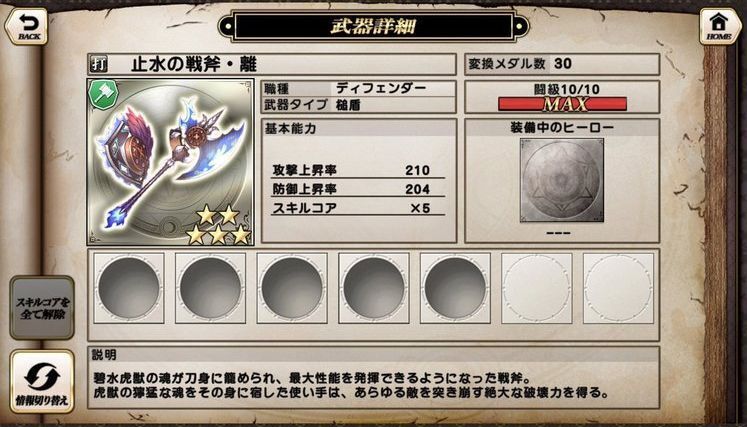Click スキルコアを全て解除 button
747x427 pixels.
pyautogui.click(x=42, y=308)
